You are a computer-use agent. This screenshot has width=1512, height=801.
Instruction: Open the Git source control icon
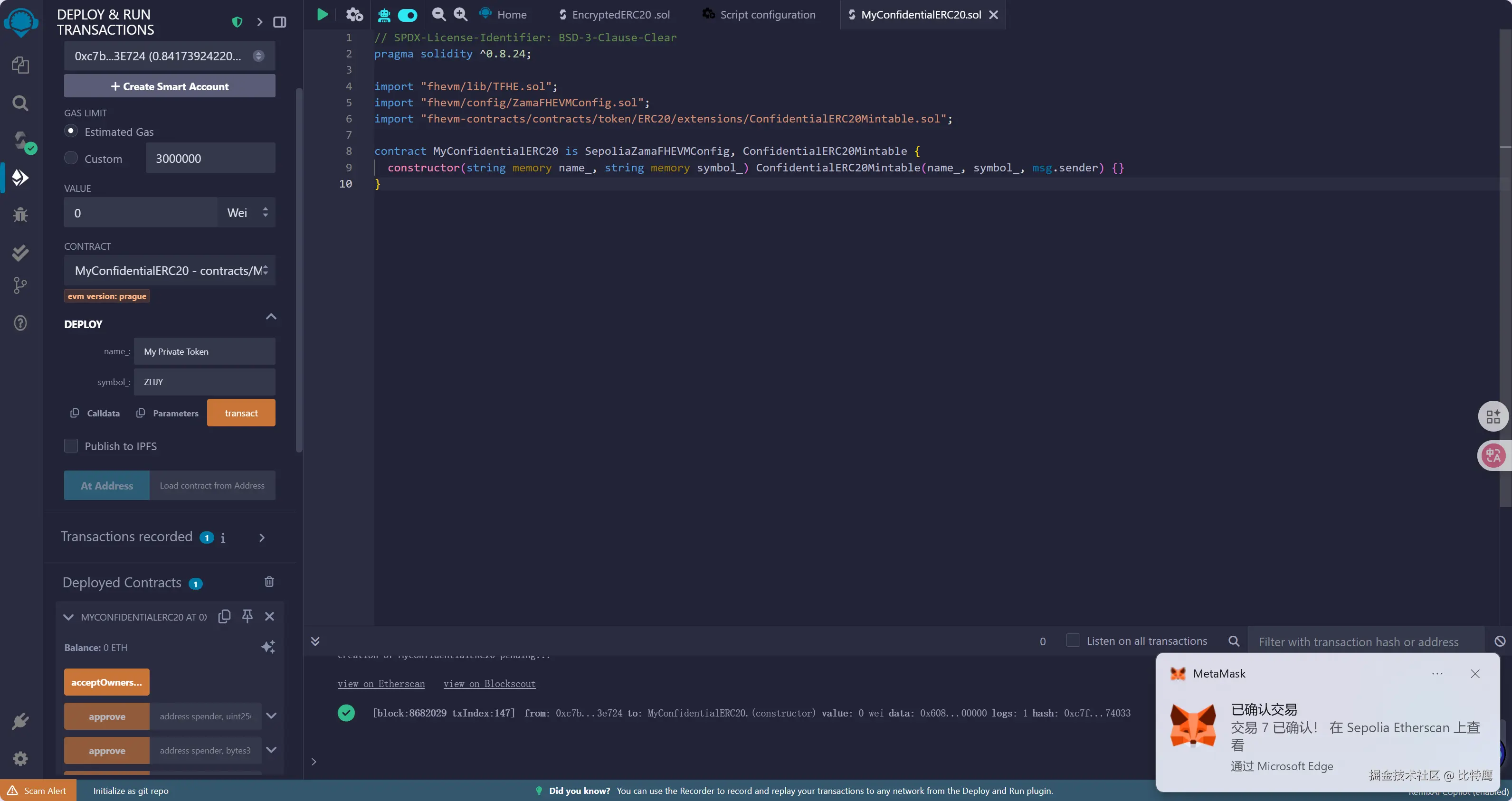pyautogui.click(x=20, y=285)
